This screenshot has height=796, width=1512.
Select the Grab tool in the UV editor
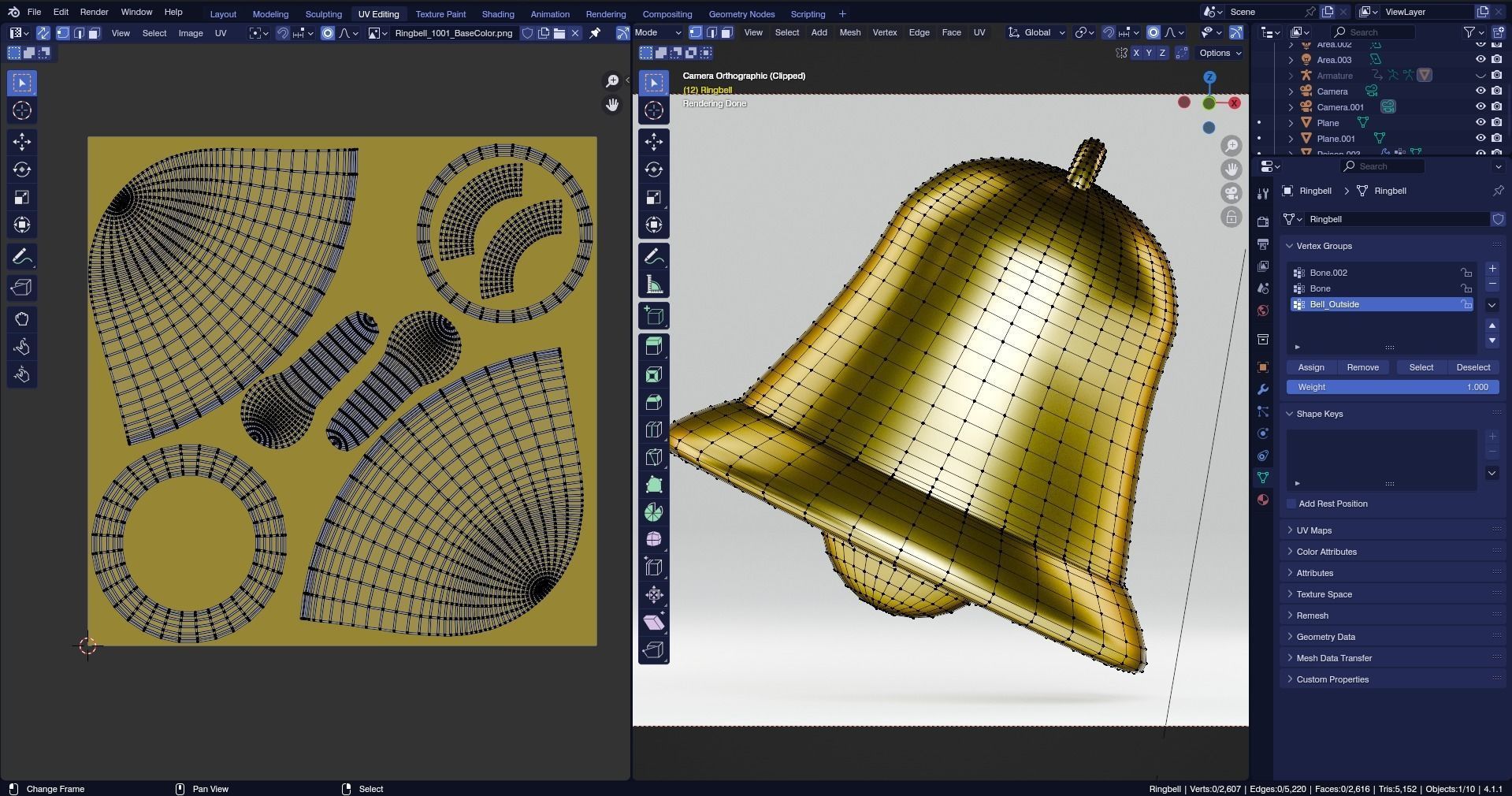pos(22,319)
